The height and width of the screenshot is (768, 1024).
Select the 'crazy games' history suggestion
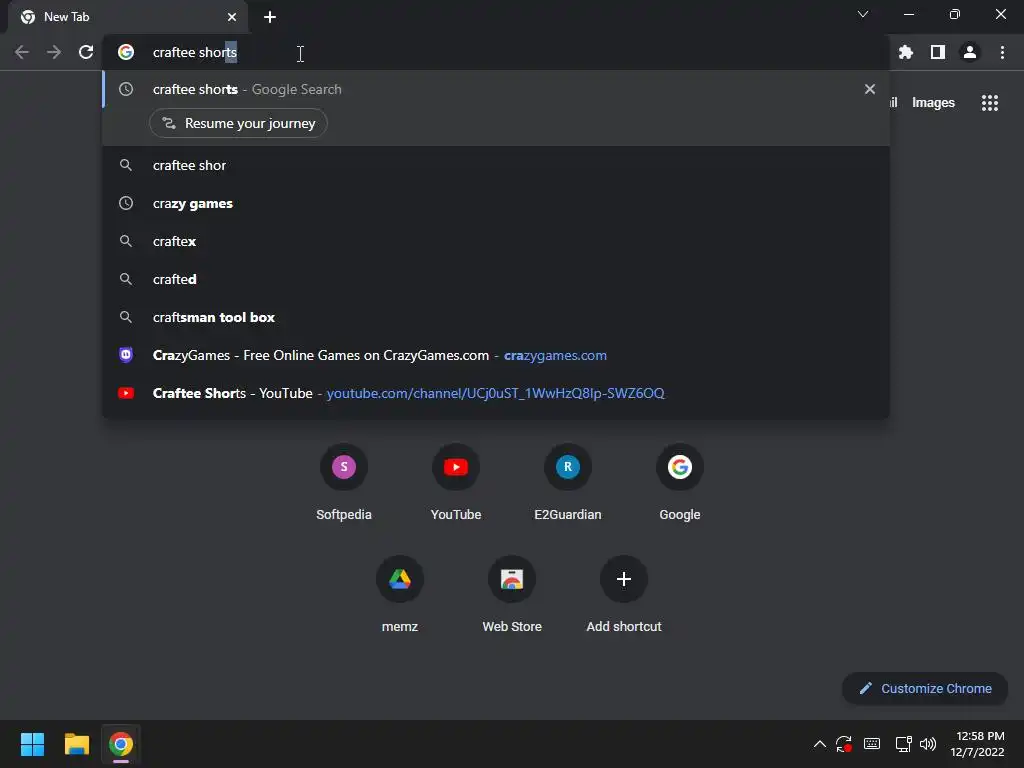pyautogui.click(x=496, y=203)
